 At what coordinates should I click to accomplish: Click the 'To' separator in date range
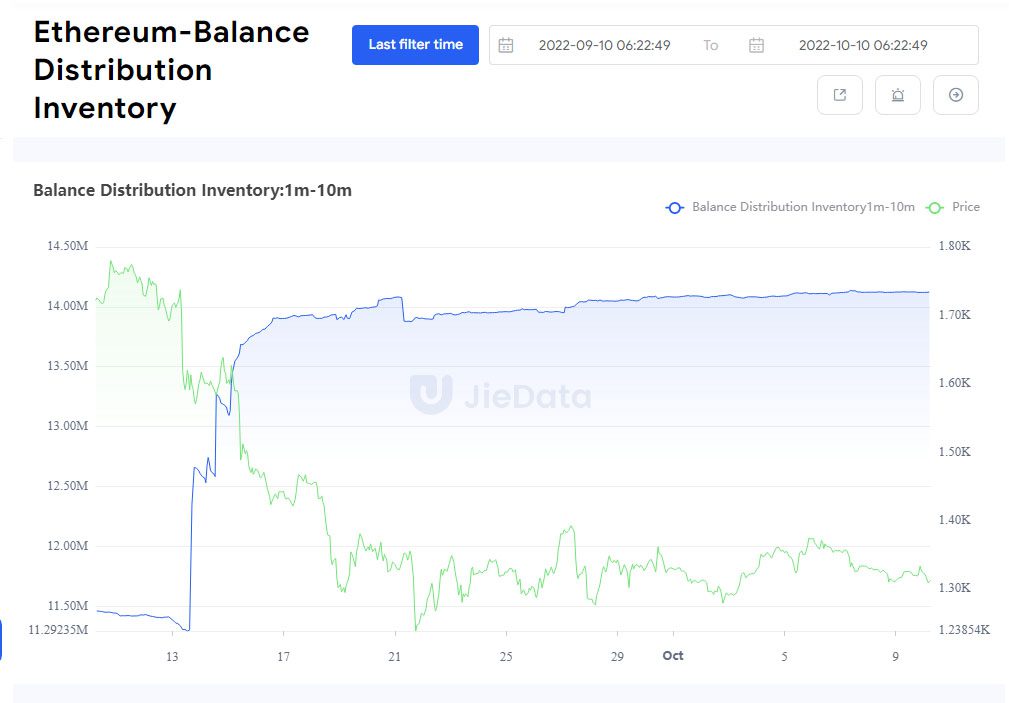pos(710,45)
